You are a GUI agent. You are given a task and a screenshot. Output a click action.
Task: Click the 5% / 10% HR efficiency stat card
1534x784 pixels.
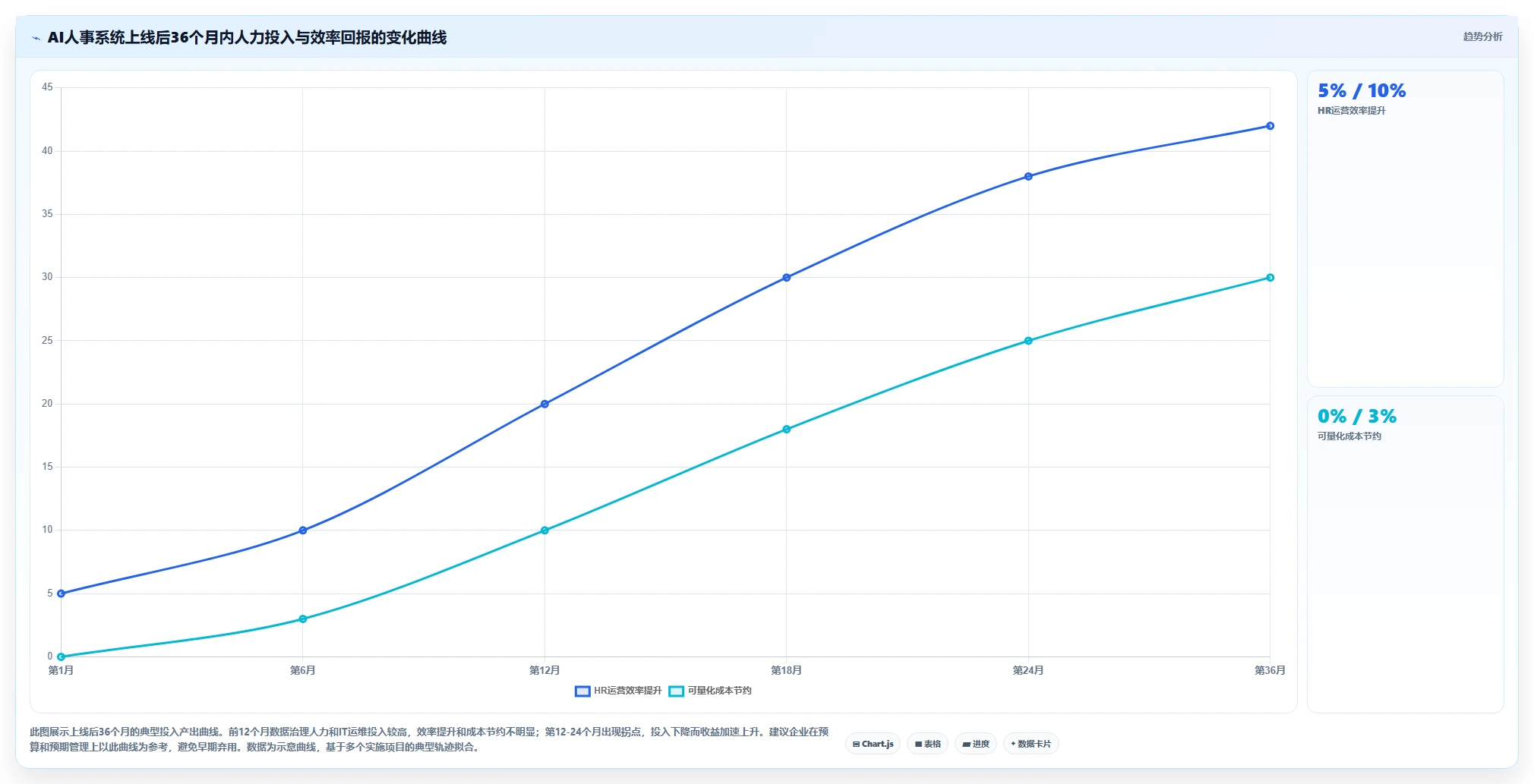coord(1405,228)
